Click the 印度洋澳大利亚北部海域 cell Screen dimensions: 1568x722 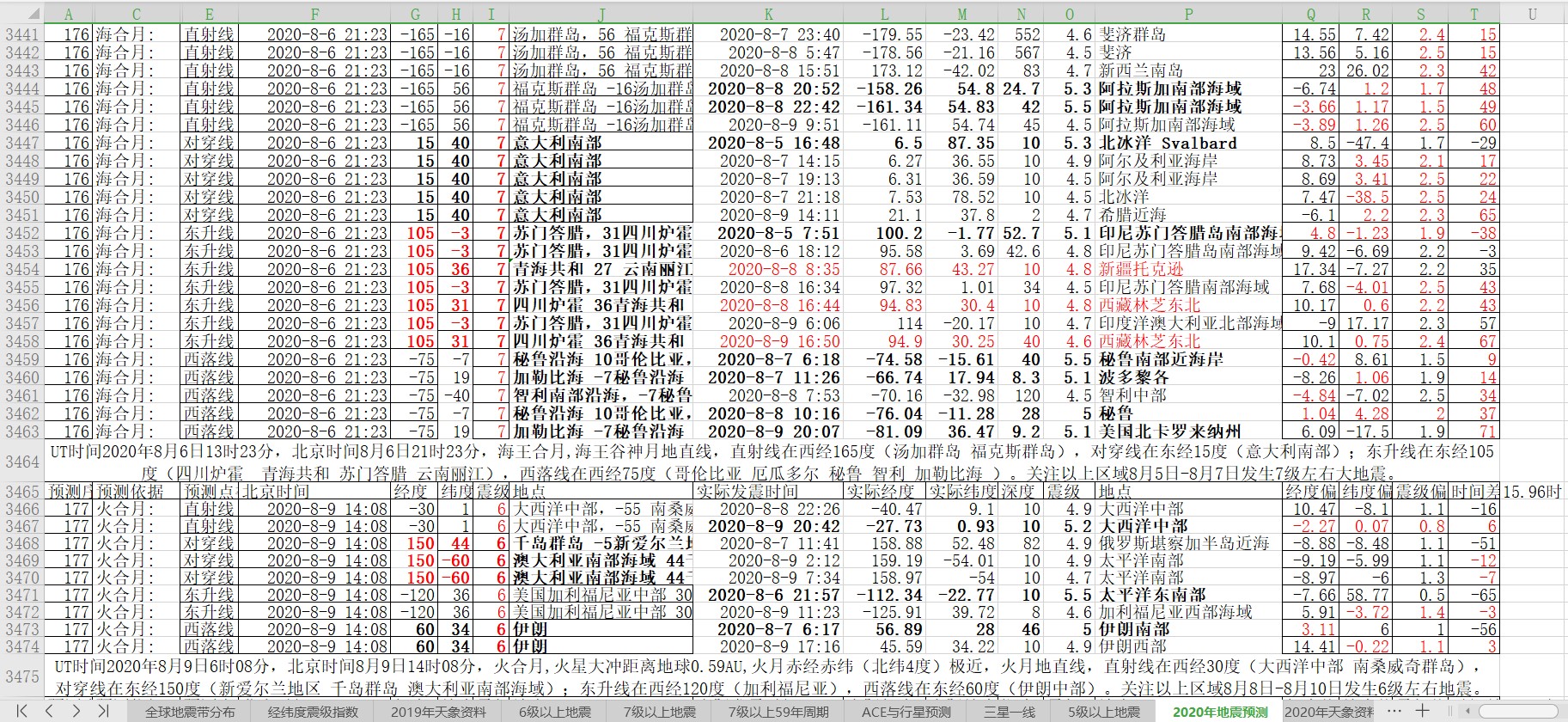pyautogui.click(x=1189, y=323)
